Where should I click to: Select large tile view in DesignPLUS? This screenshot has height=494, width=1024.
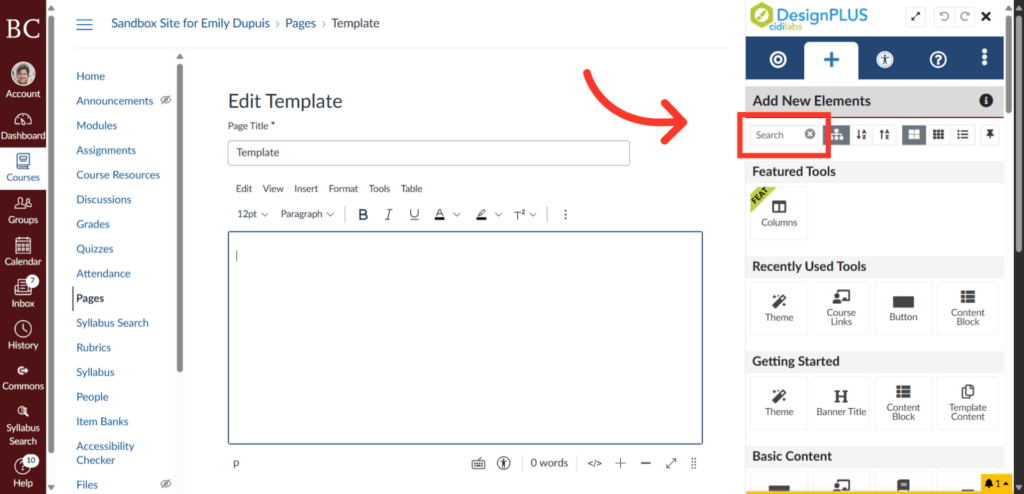point(914,135)
